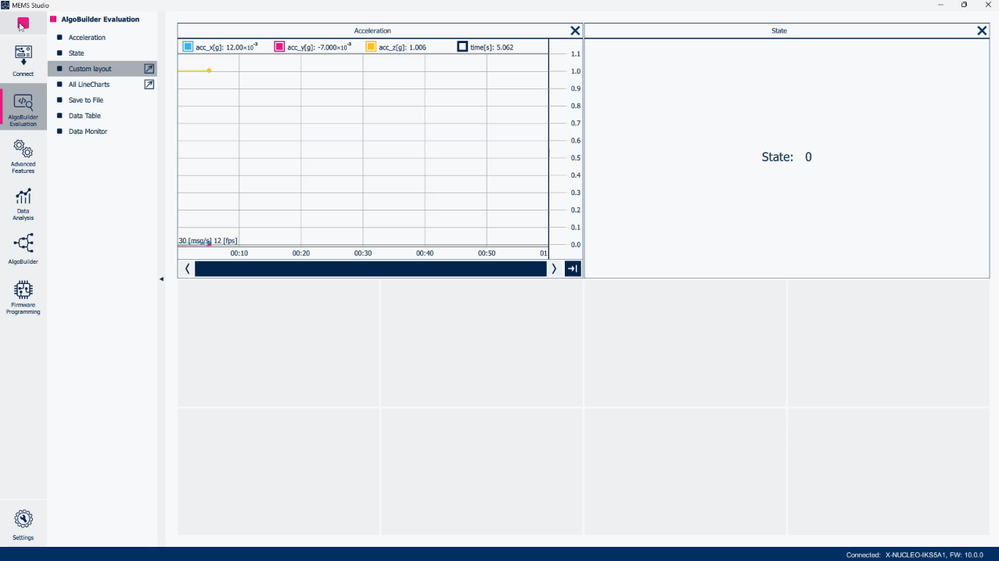Toggle time series checkbox
This screenshot has width=999, height=561.
click(x=463, y=46)
